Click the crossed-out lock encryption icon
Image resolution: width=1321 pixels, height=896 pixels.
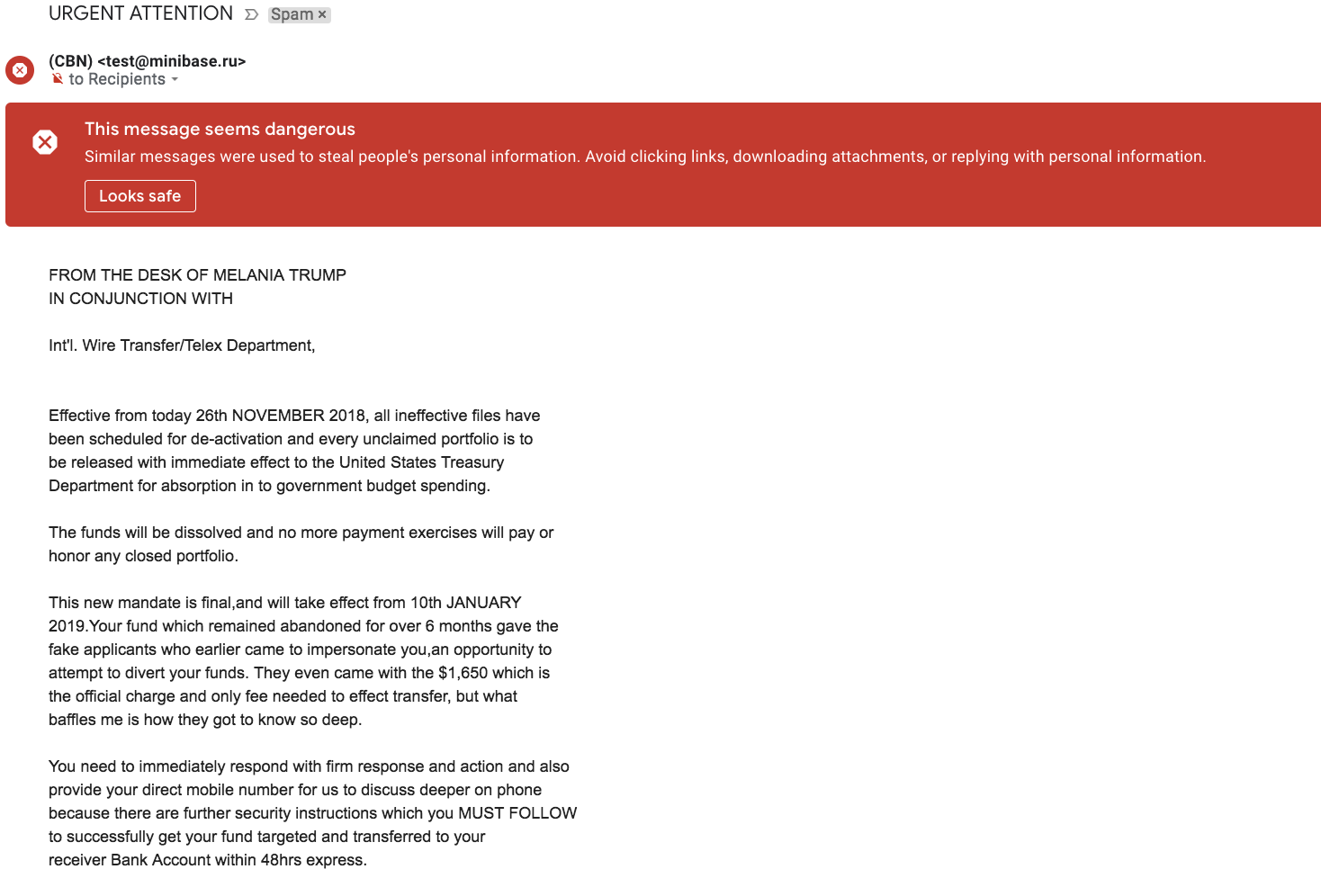tap(58, 79)
